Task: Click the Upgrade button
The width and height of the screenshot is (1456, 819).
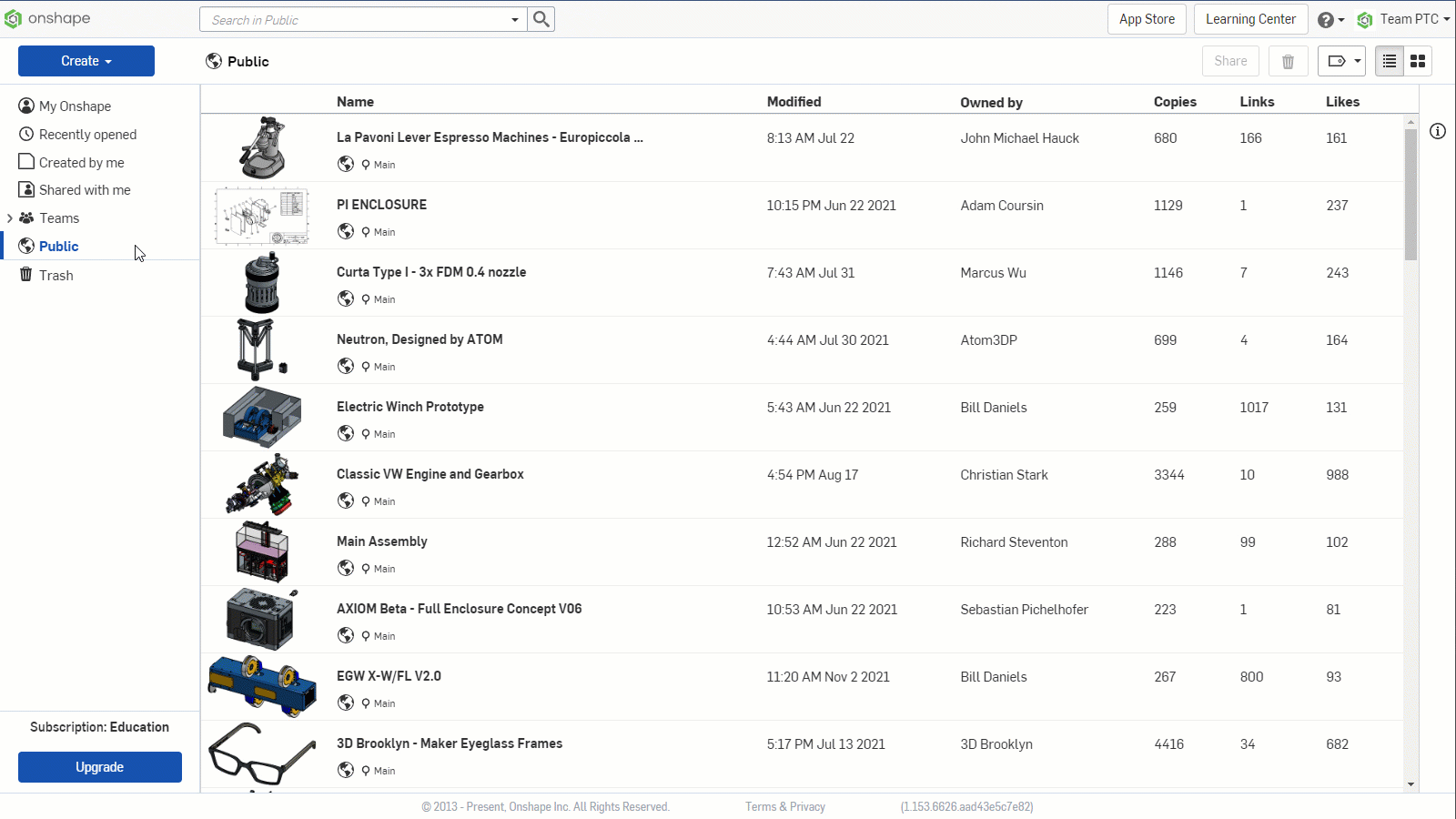Action: pyautogui.click(x=100, y=767)
